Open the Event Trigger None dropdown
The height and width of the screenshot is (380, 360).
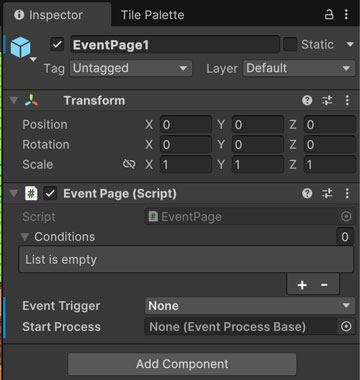[x=250, y=306]
